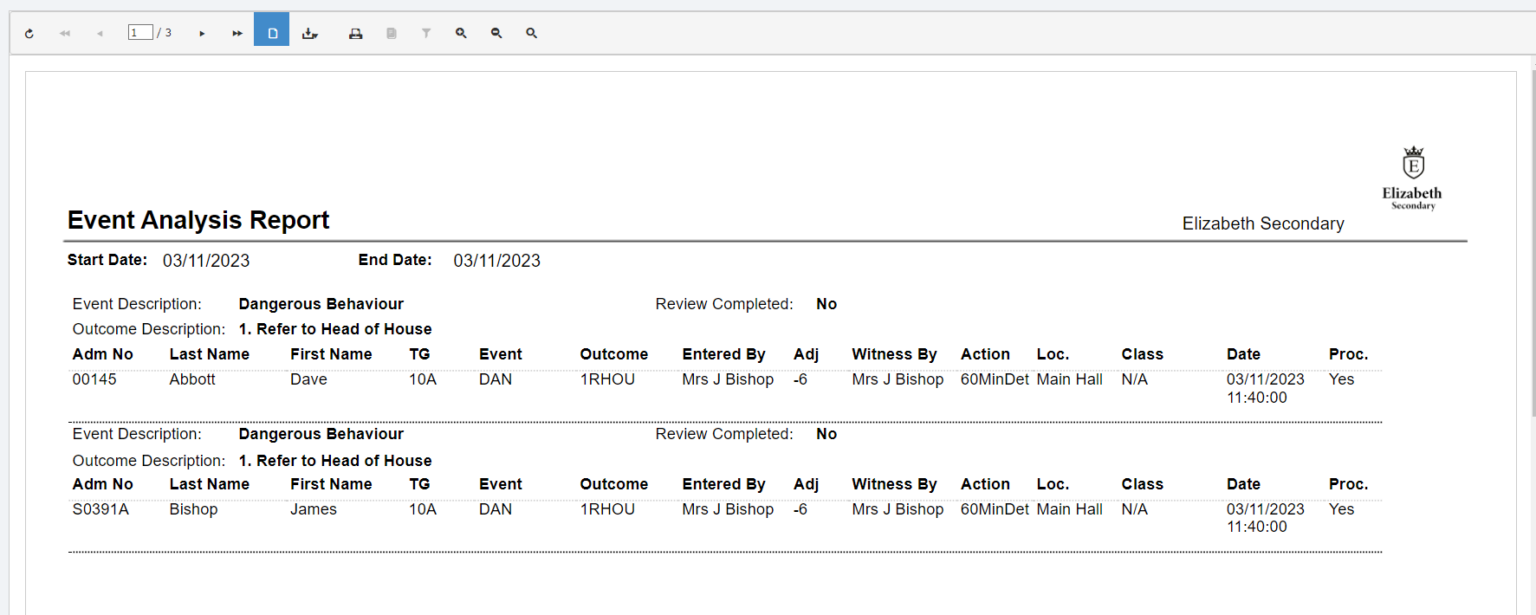Image resolution: width=1536 pixels, height=615 pixels.
Task: Skip to the last page
Action: [x=237, y=32]
